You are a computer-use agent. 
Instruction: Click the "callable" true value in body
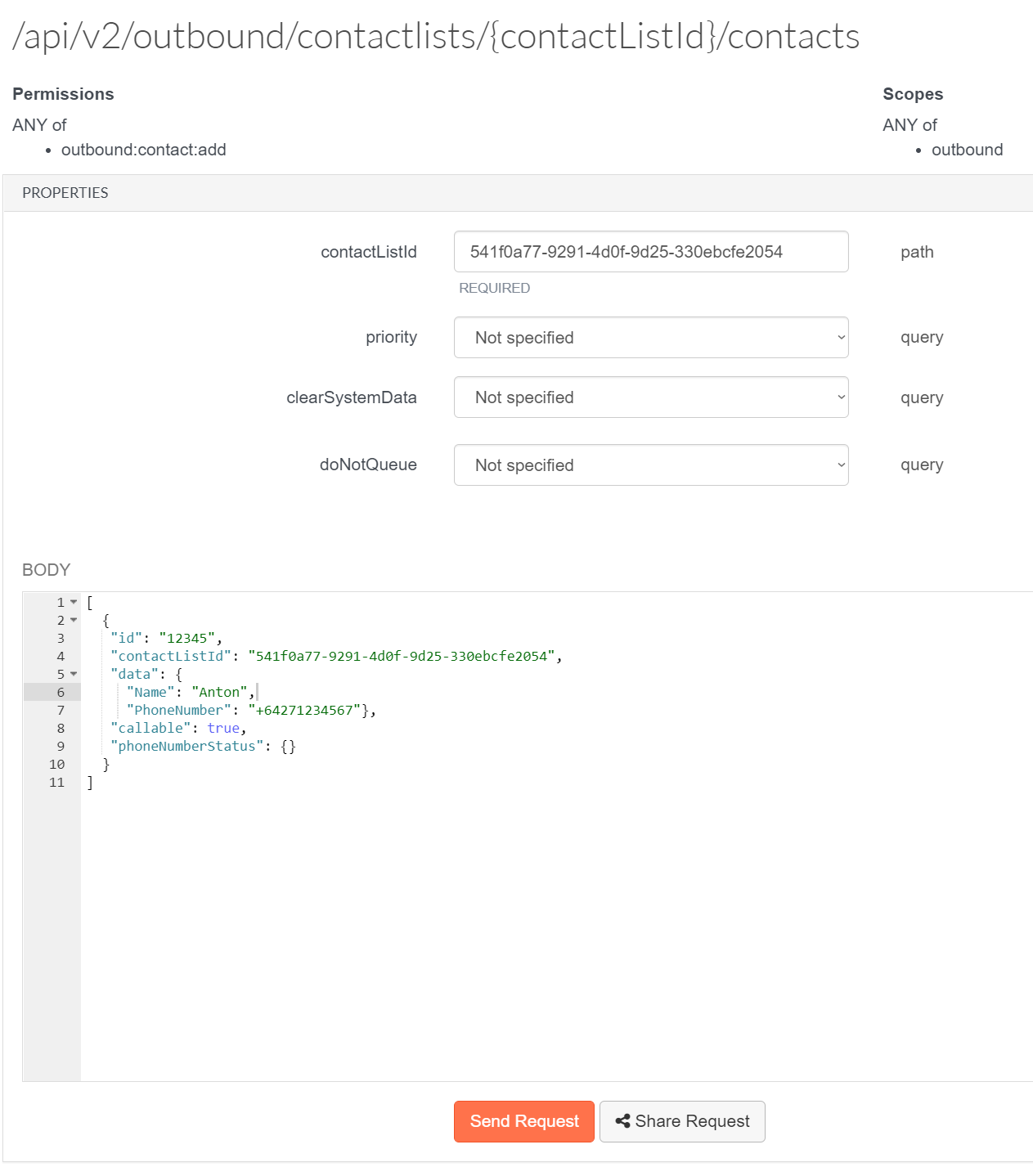pyautogui.click(x=223, y=728)
